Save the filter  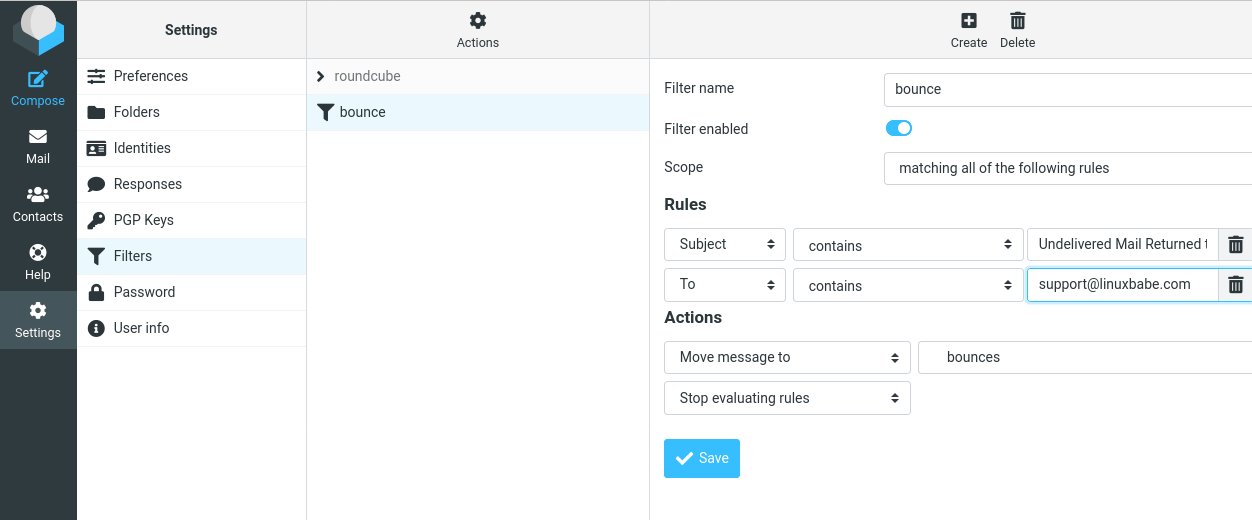tap(701, 458)
